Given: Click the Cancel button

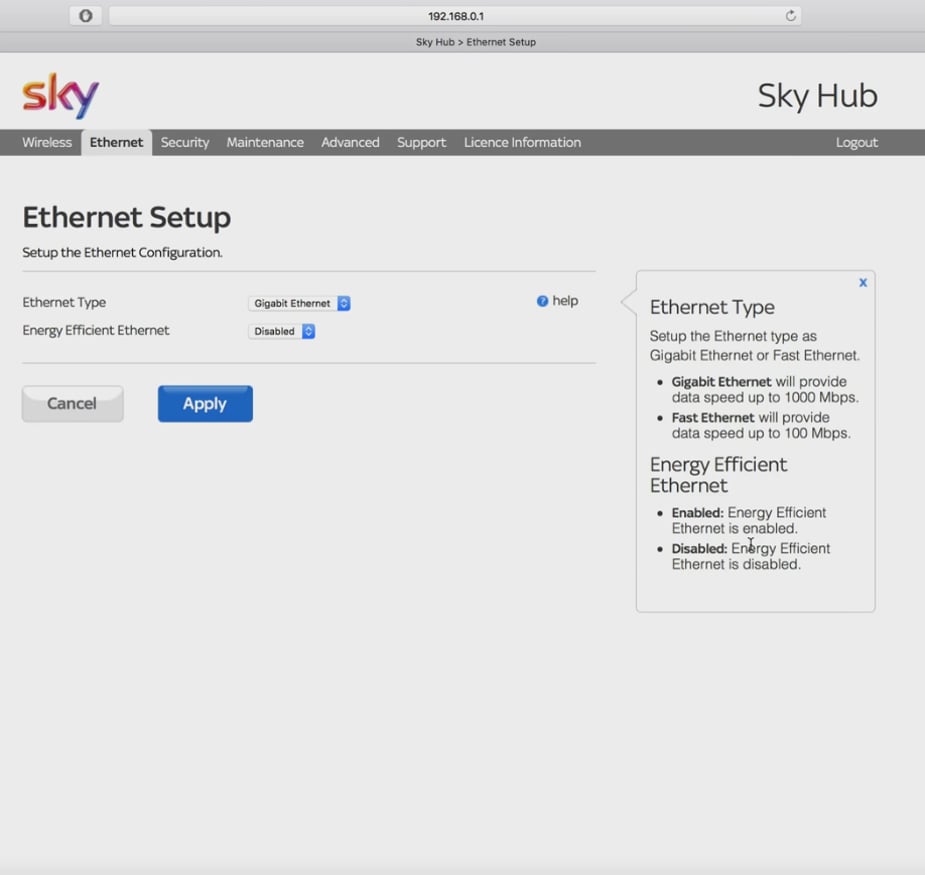Looking at the screenshot, I should (x=73, y=404).
